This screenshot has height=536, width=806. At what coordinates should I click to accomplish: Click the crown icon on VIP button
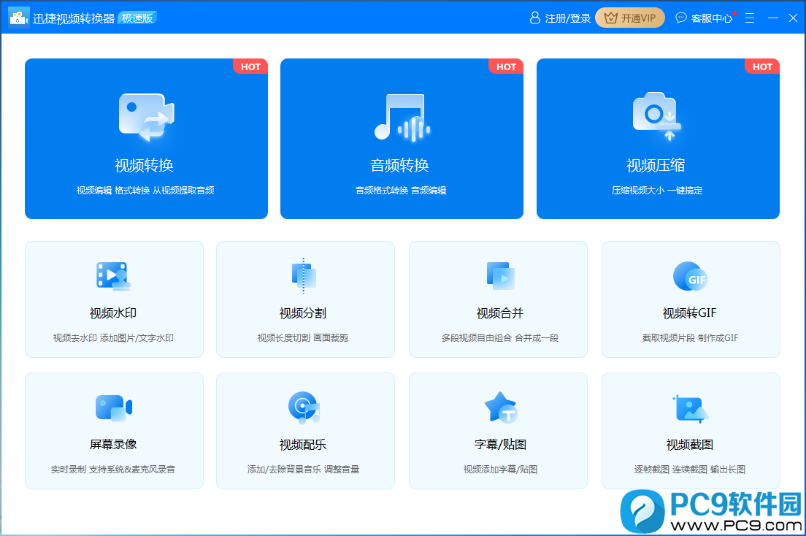point(610,18)
